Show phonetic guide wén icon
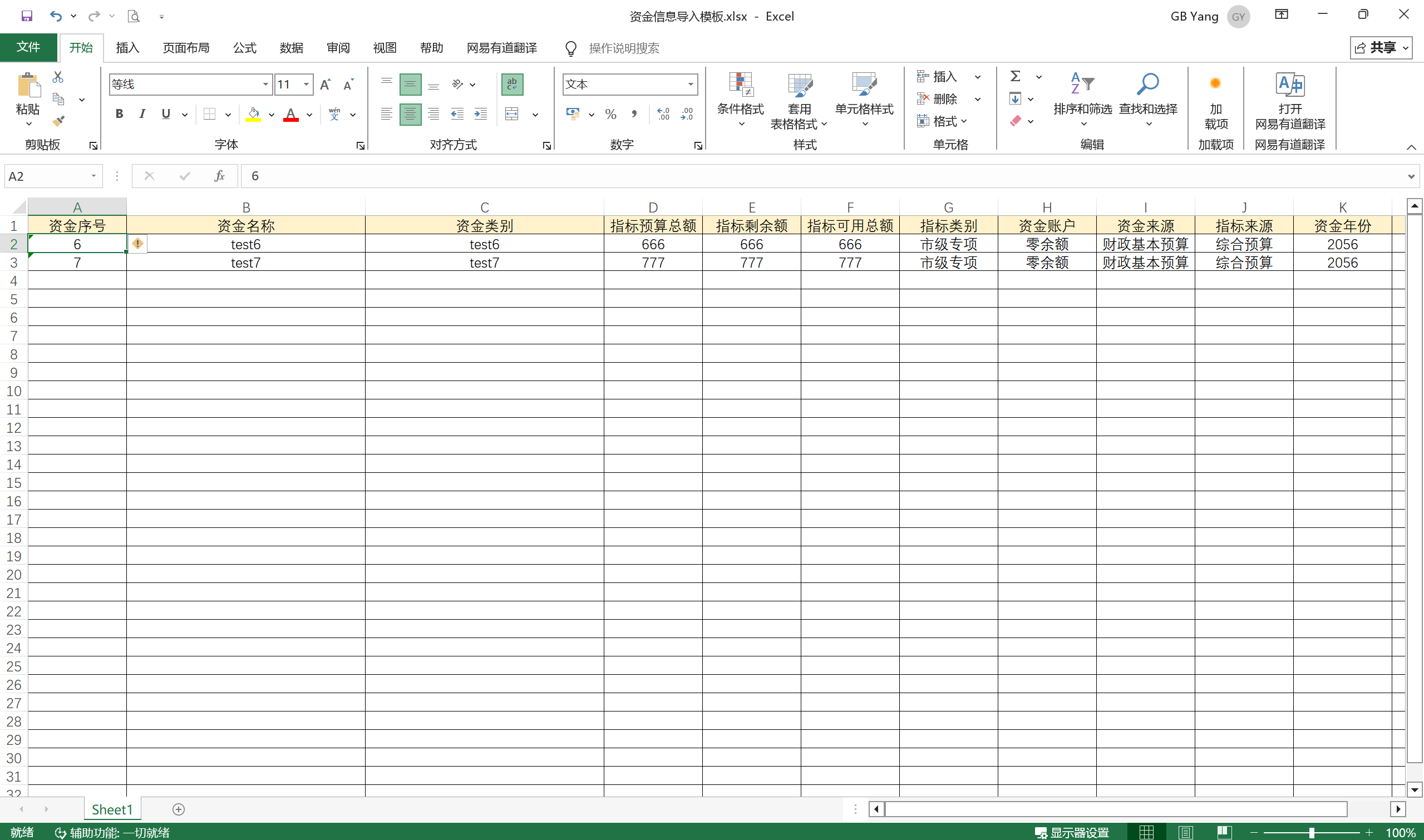 334,115
